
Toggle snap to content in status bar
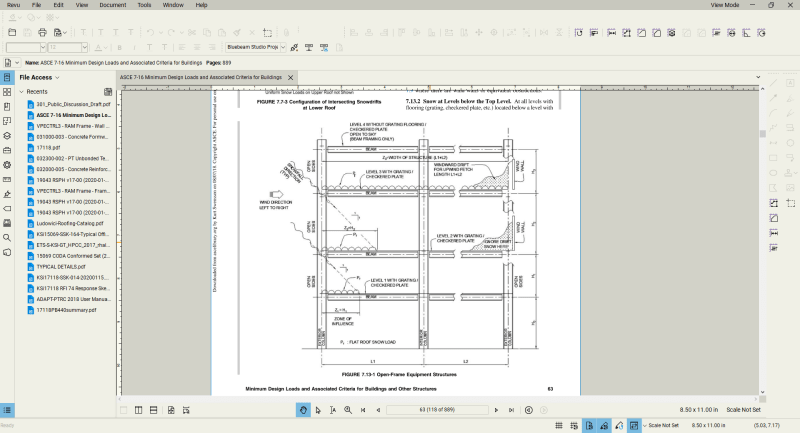[589, 425]
